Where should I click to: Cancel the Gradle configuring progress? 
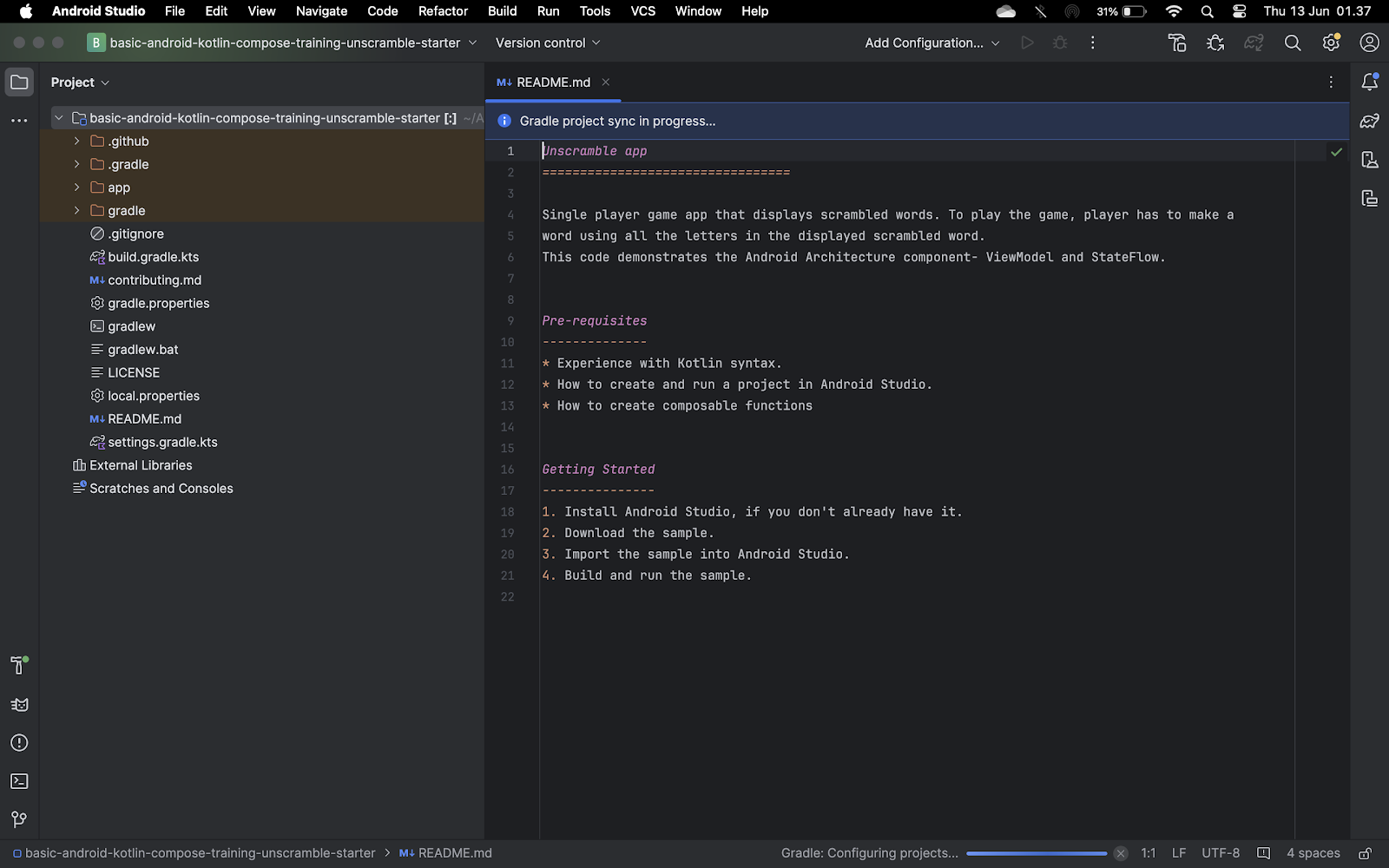1121,853
